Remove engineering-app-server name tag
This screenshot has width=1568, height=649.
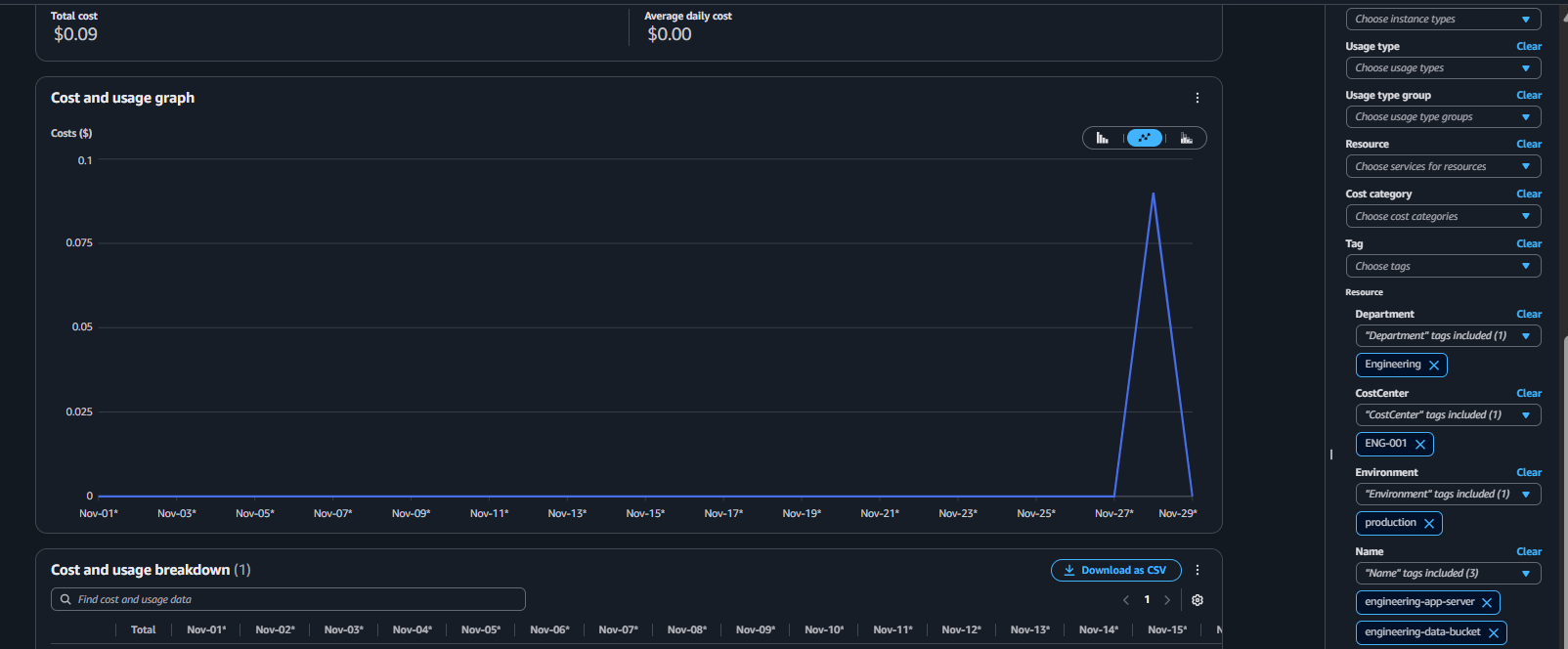(x=1487, y=603)
